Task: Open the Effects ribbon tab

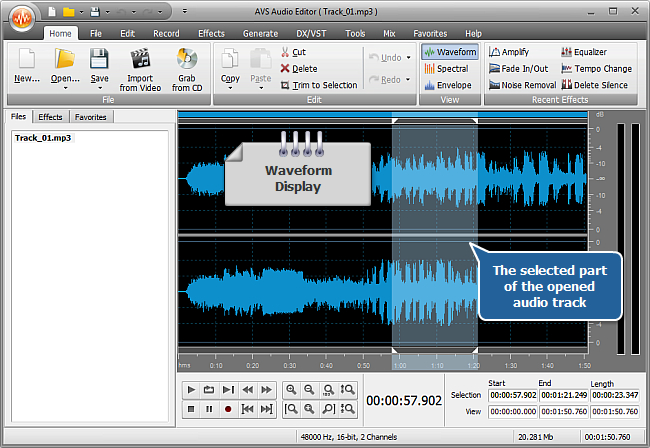Action: [x=211, y=34]
